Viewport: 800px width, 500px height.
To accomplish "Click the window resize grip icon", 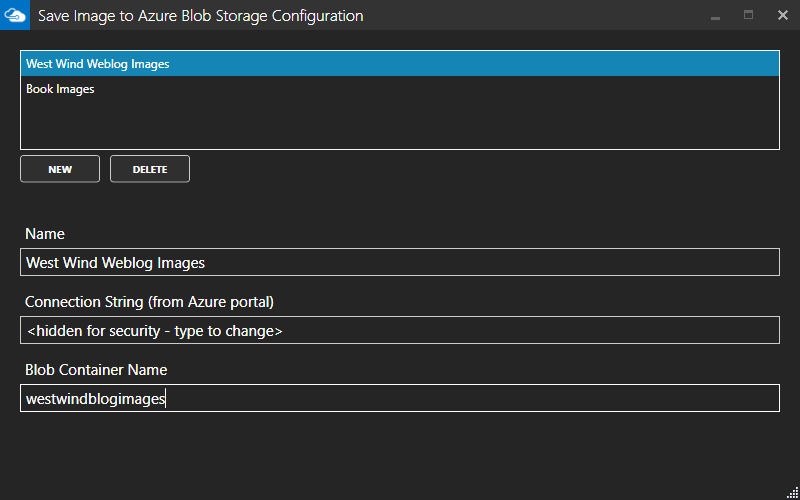I will pos(792,493).
